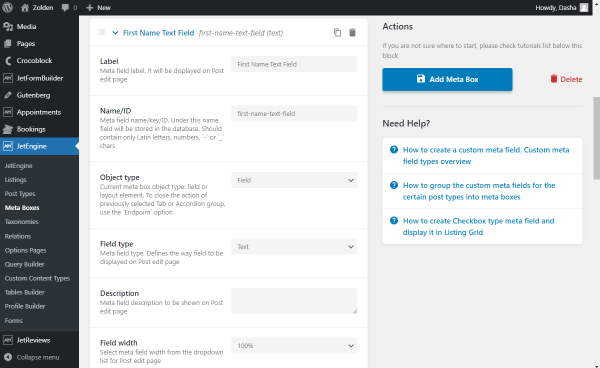Open JetFormBuilder in the sidebar
Screen dimensions: 600x368
click(x=39, y=78)
